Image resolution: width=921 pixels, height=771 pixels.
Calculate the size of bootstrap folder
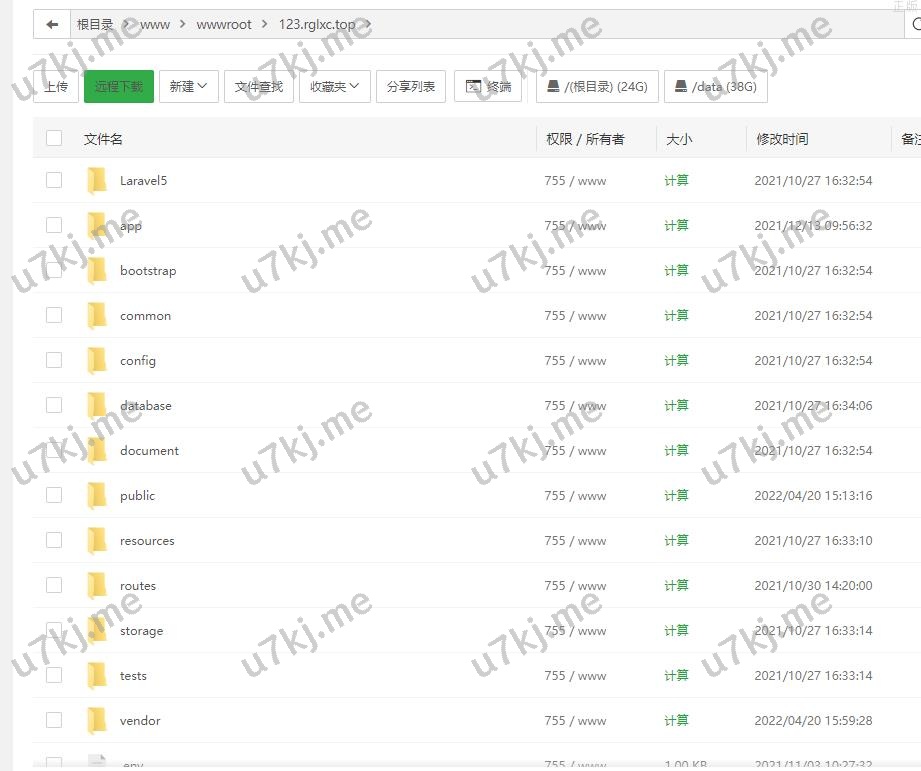[x=676, y=271]
